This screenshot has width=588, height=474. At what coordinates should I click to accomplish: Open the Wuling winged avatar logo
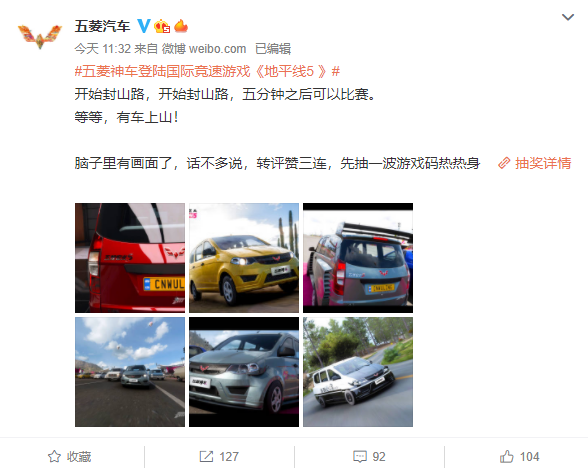pyautogui.click(x=40, y=36)
